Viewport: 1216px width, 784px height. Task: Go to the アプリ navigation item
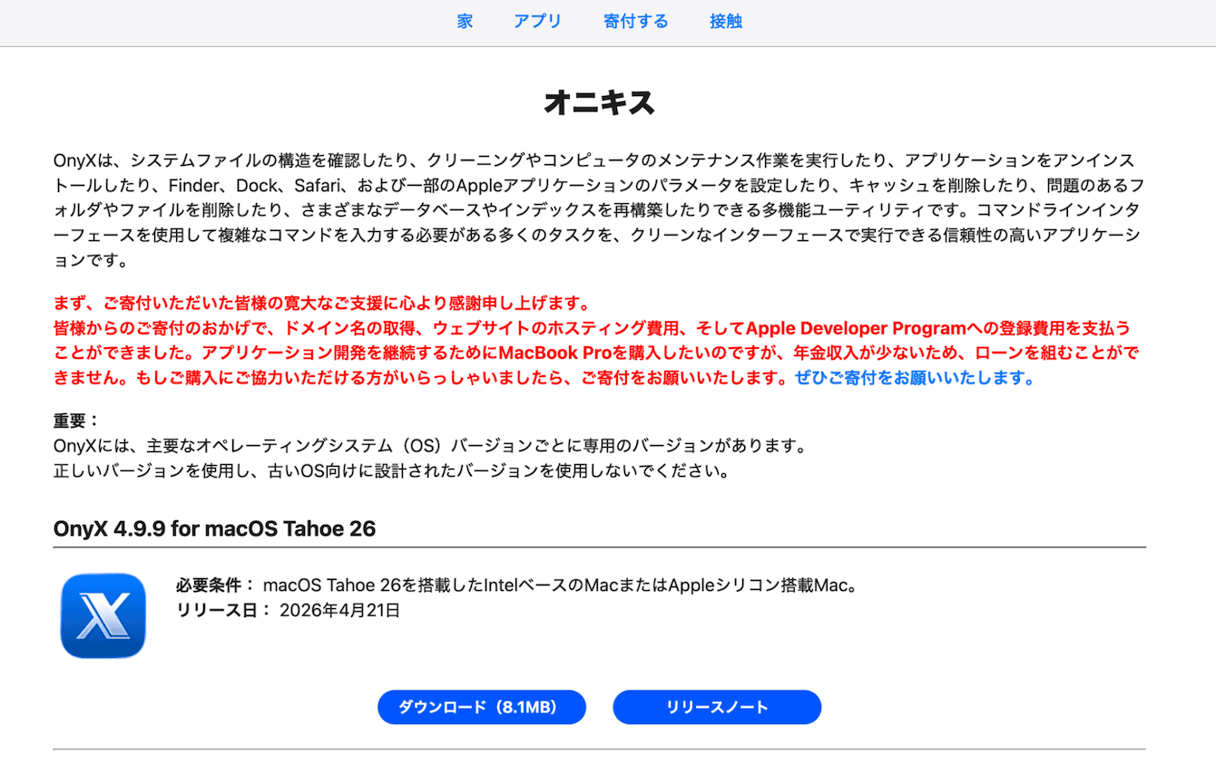pos(538,21)
